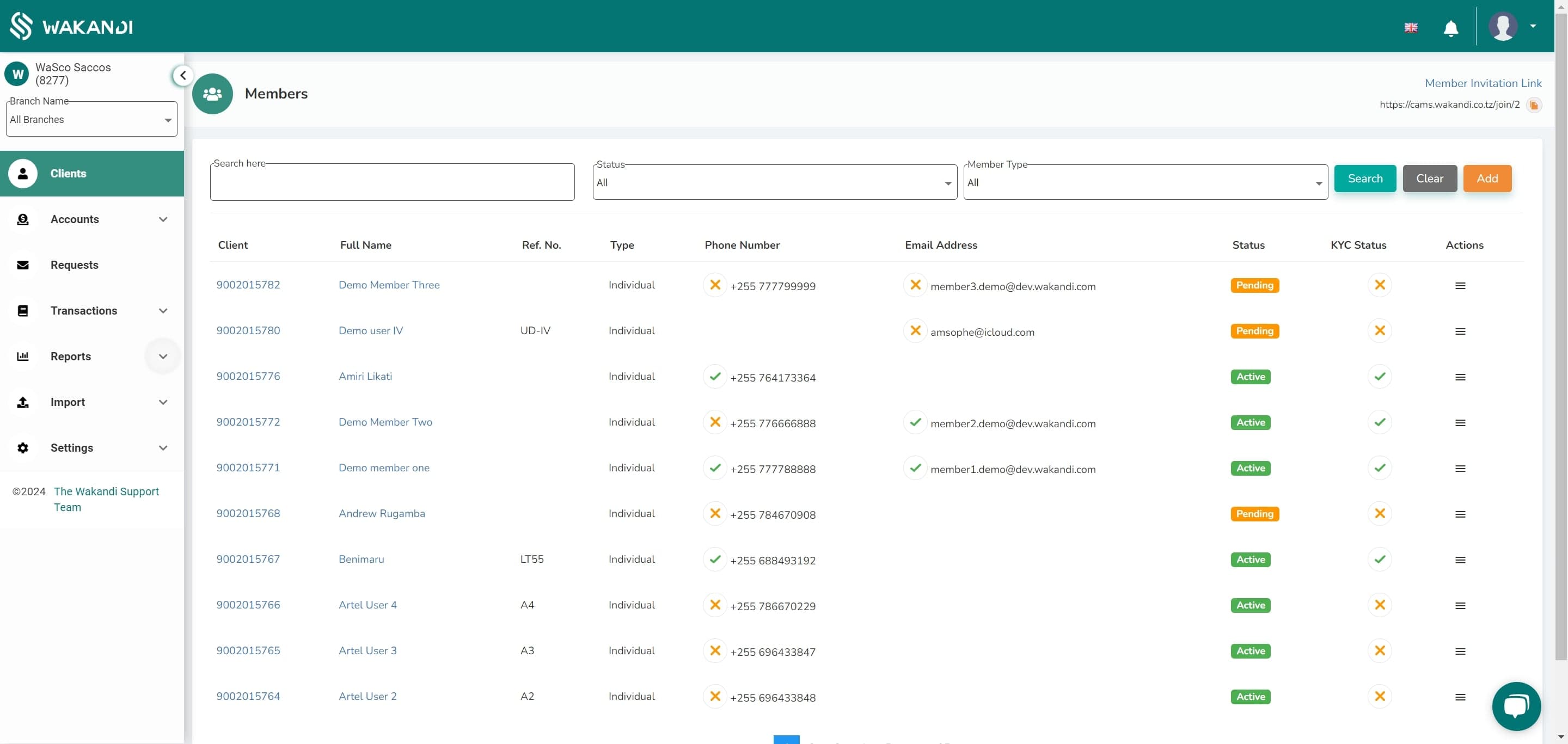Click phone unverified icon for Demo Member Three

[x=715, y=285]
